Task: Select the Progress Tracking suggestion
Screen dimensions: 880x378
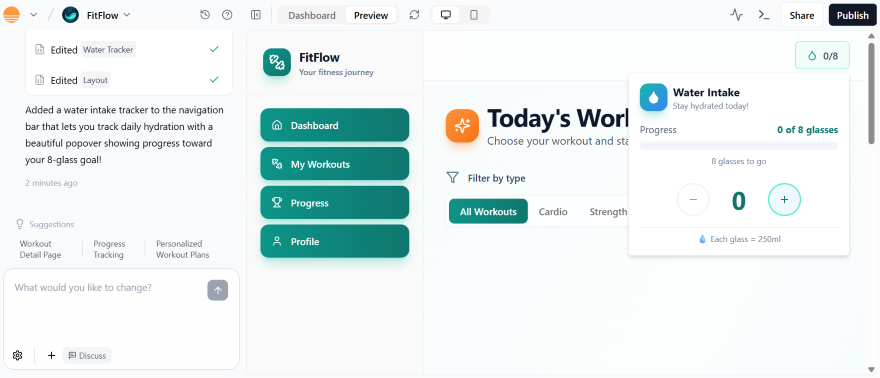Action: tap(109, 249)
